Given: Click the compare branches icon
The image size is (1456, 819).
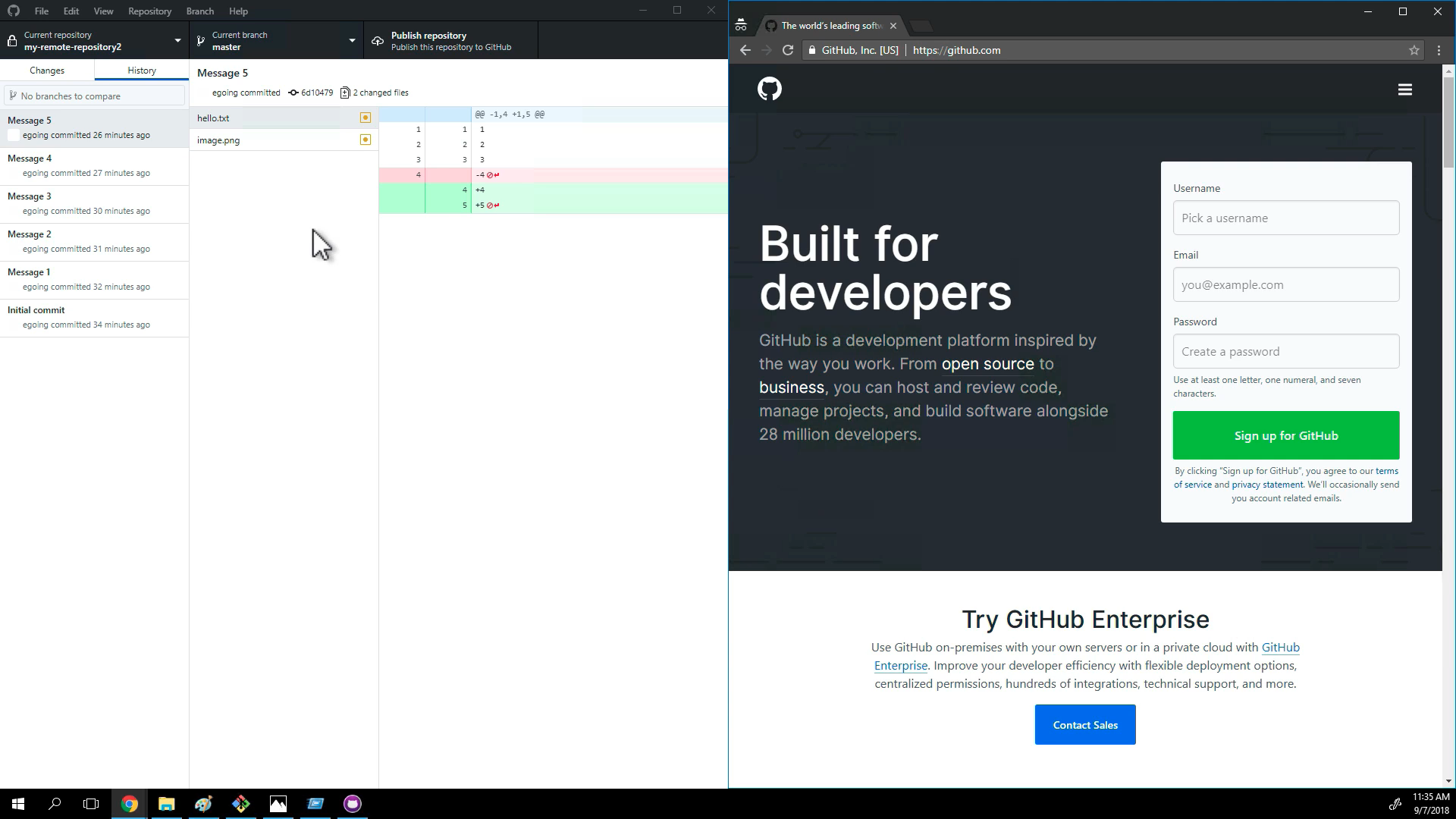Looking at the screenshot, I should point(13,95).
